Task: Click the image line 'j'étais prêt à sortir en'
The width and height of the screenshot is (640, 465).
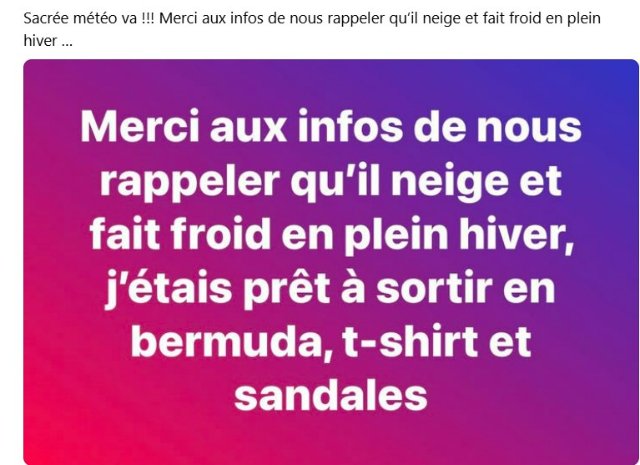Action: click(331, 288)
